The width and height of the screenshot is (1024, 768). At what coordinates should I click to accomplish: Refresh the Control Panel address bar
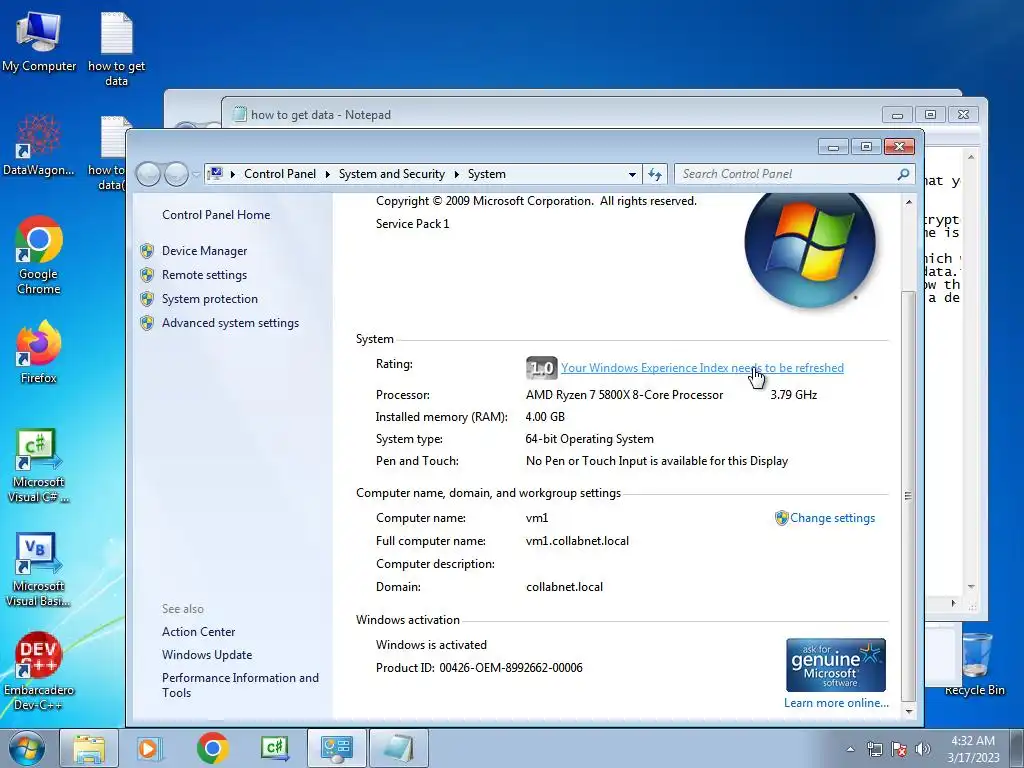tap(655, 174)
